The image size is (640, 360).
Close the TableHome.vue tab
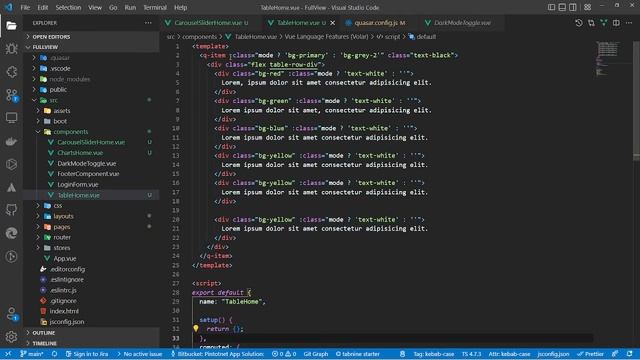tap(333, 23)
